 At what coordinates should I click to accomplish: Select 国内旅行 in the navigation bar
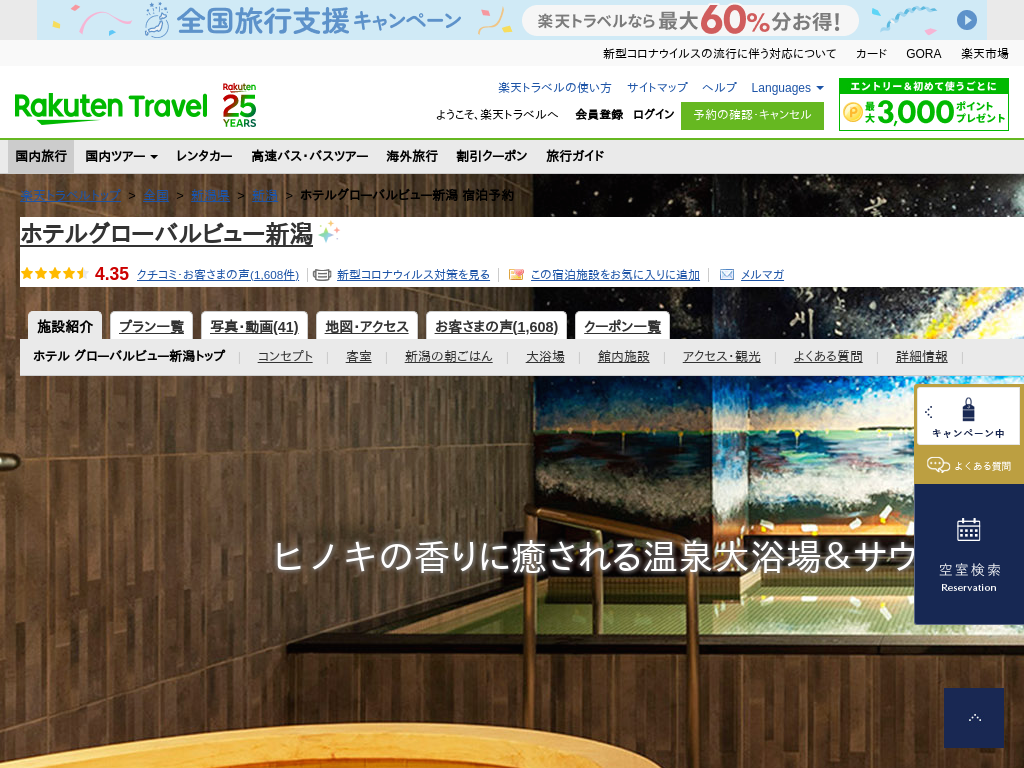coord(41,156)
